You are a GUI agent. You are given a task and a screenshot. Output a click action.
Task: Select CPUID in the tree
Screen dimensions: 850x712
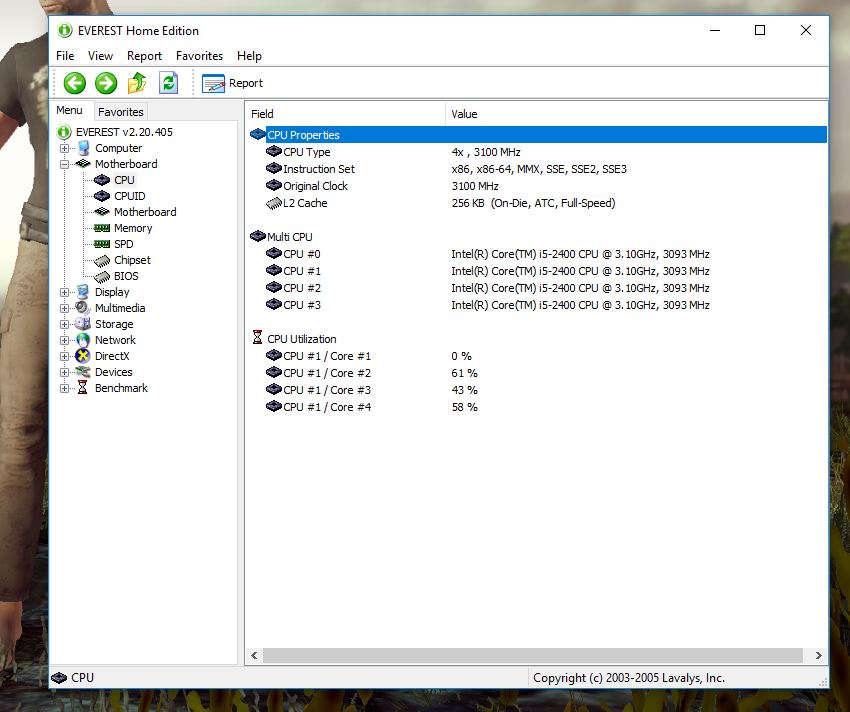pos(129,196)
